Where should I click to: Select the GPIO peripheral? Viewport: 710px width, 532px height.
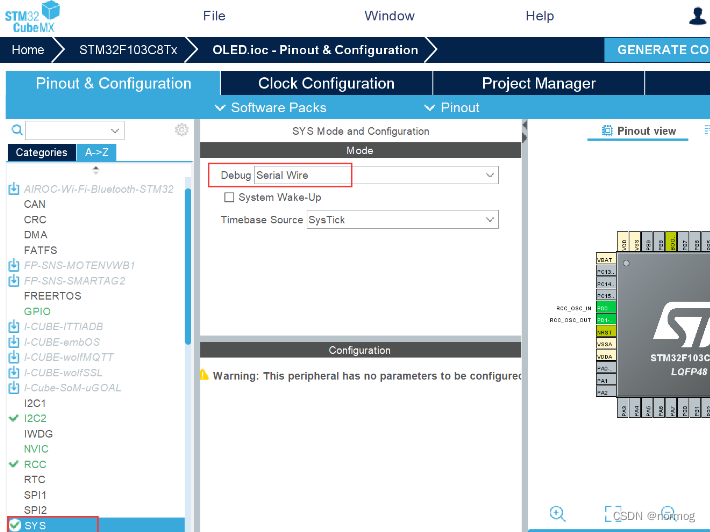pos(37,311)
